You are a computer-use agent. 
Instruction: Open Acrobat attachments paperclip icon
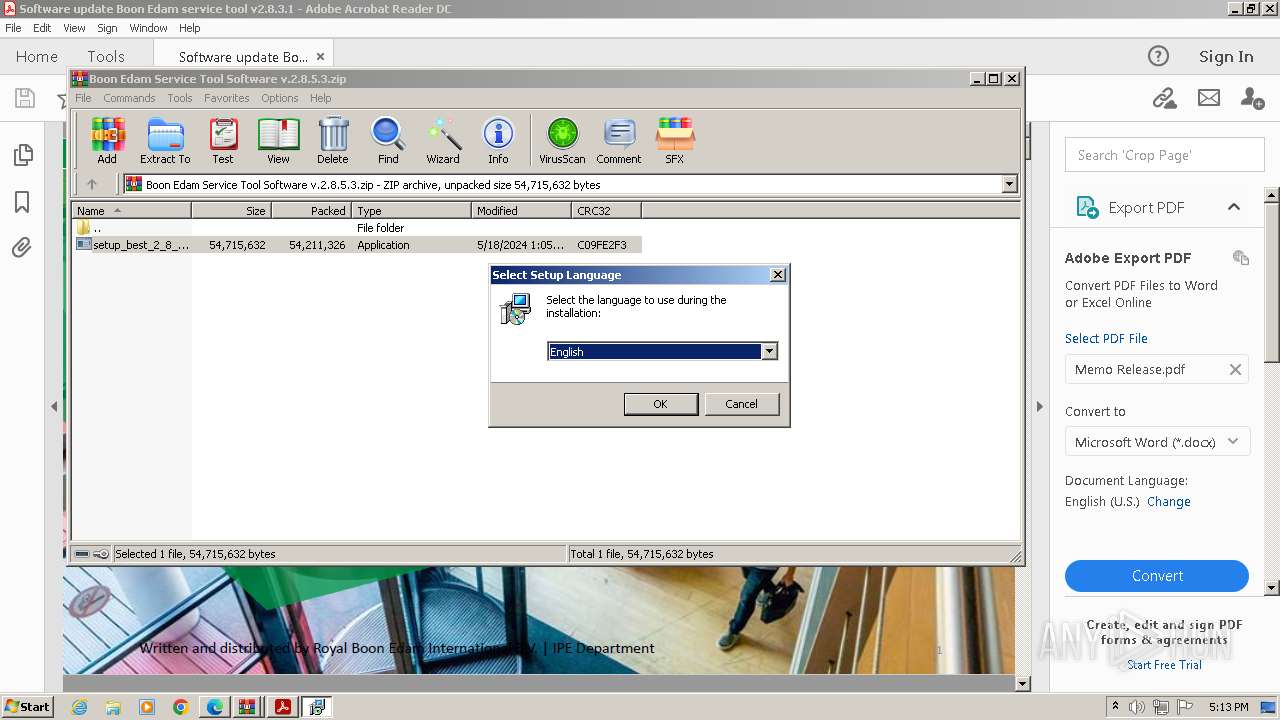coord(22,248)
